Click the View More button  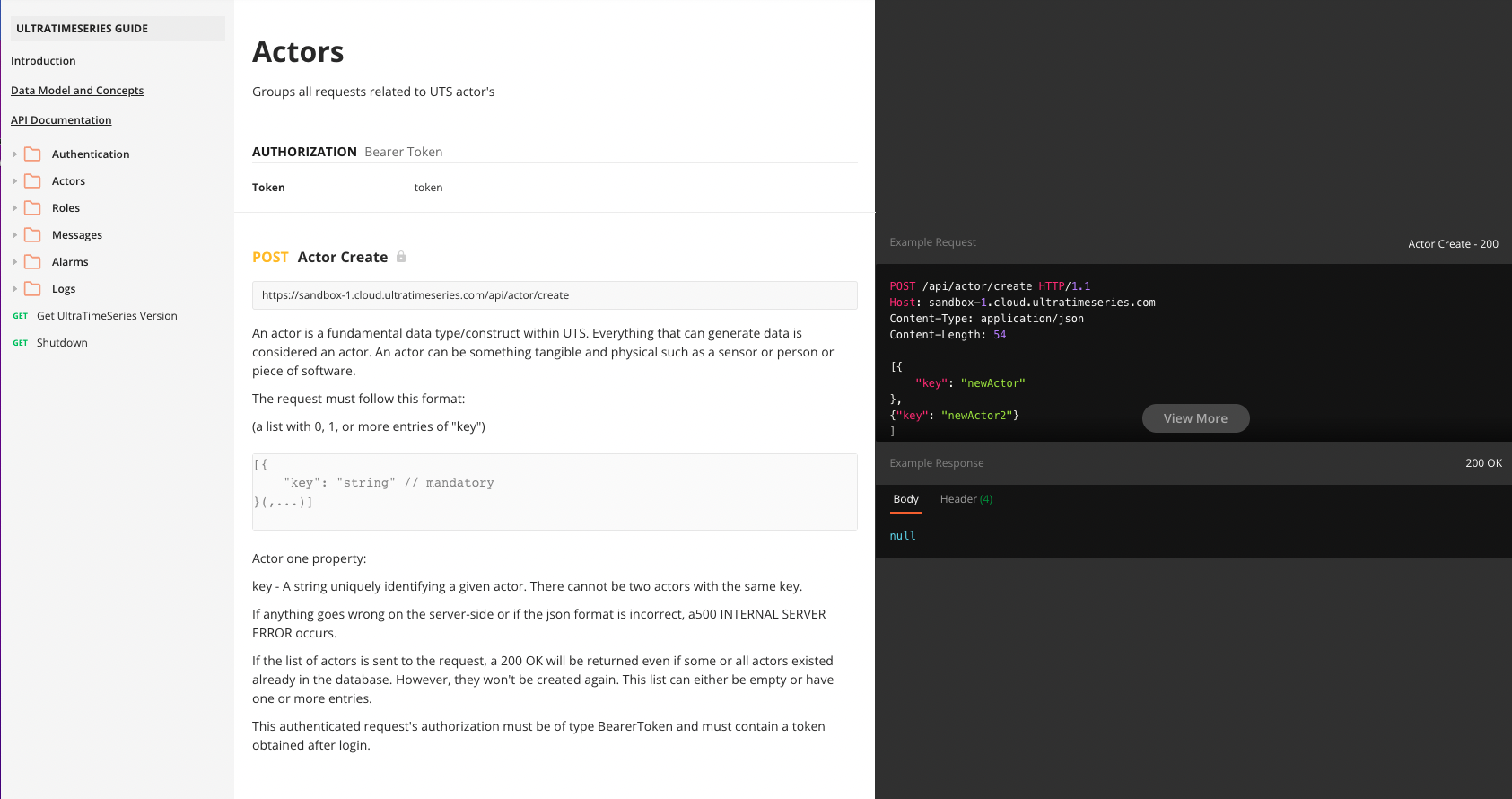[x=1195, y=418]
